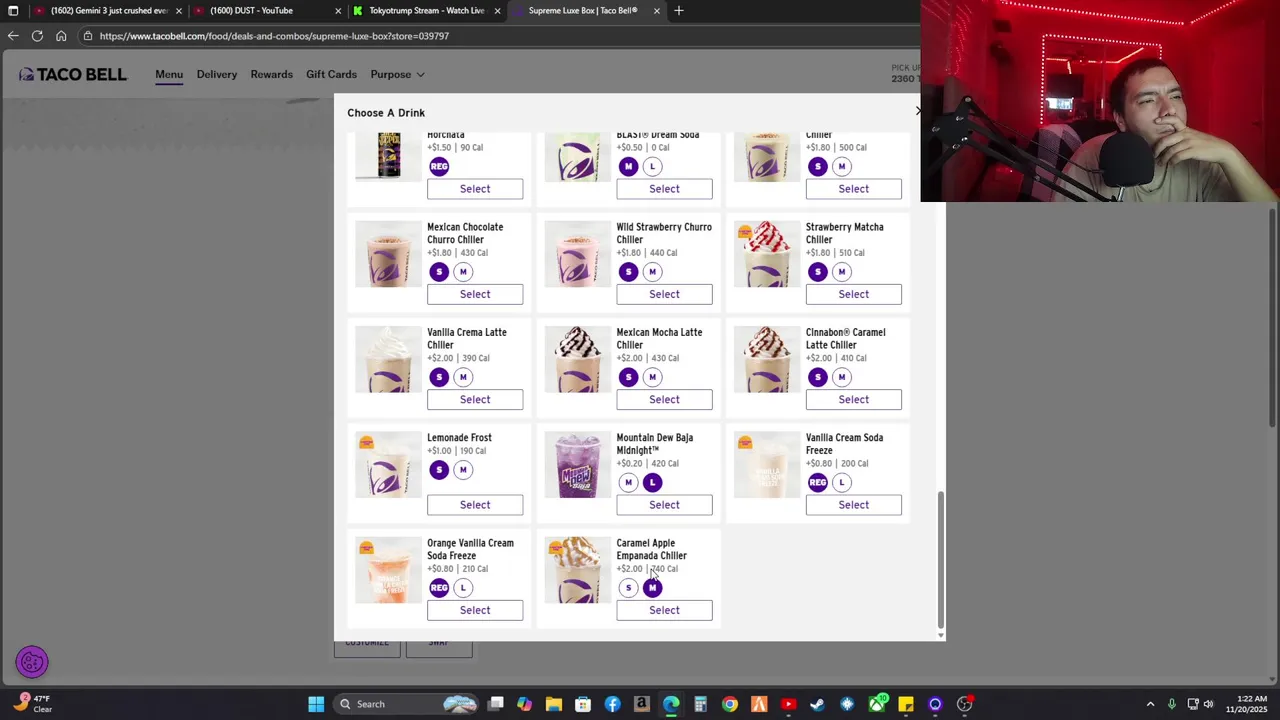The height and width of the screenshot is (720, 1280).
Task: Choose REG size for Horchata
Action: pyautogui.click(x=439, y=166)
